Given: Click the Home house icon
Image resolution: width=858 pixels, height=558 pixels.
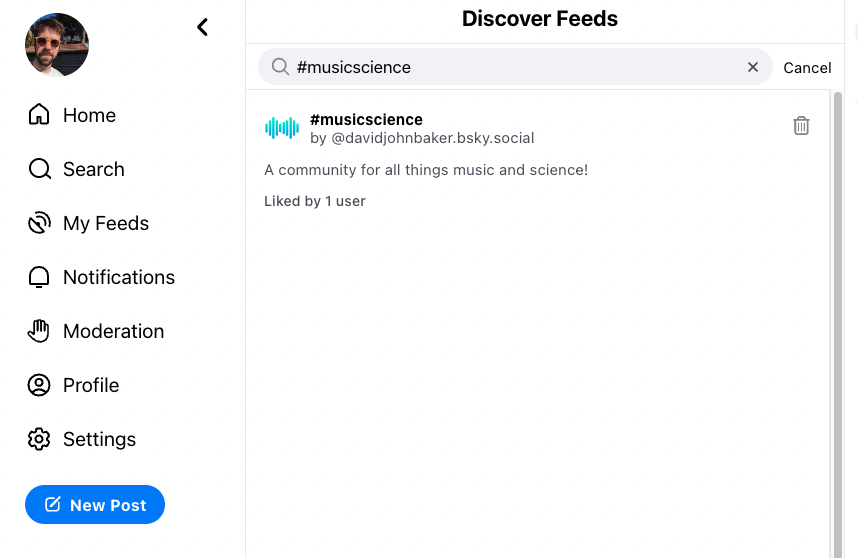Looking at the screenshot, I should click(39, 114).
